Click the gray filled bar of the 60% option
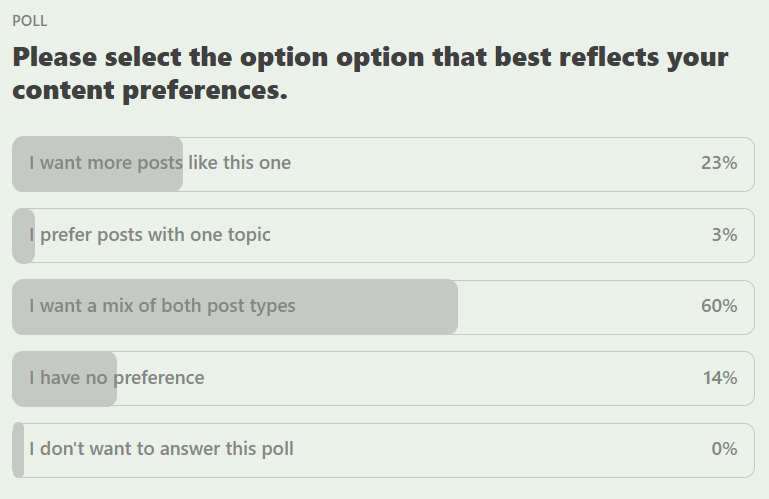 click(x=235, y=307)
